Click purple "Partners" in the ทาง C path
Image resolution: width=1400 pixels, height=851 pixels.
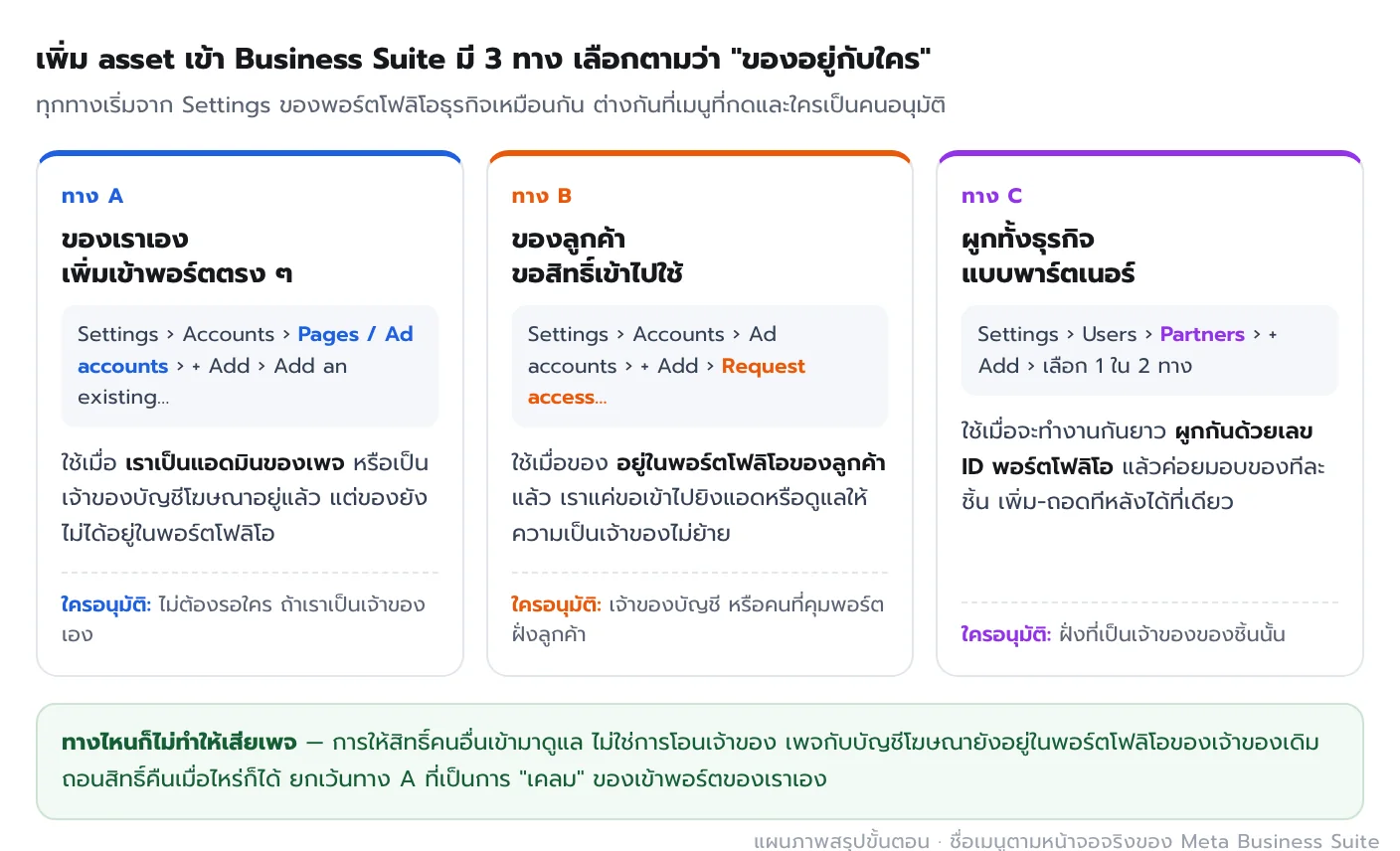(1202, 334)
